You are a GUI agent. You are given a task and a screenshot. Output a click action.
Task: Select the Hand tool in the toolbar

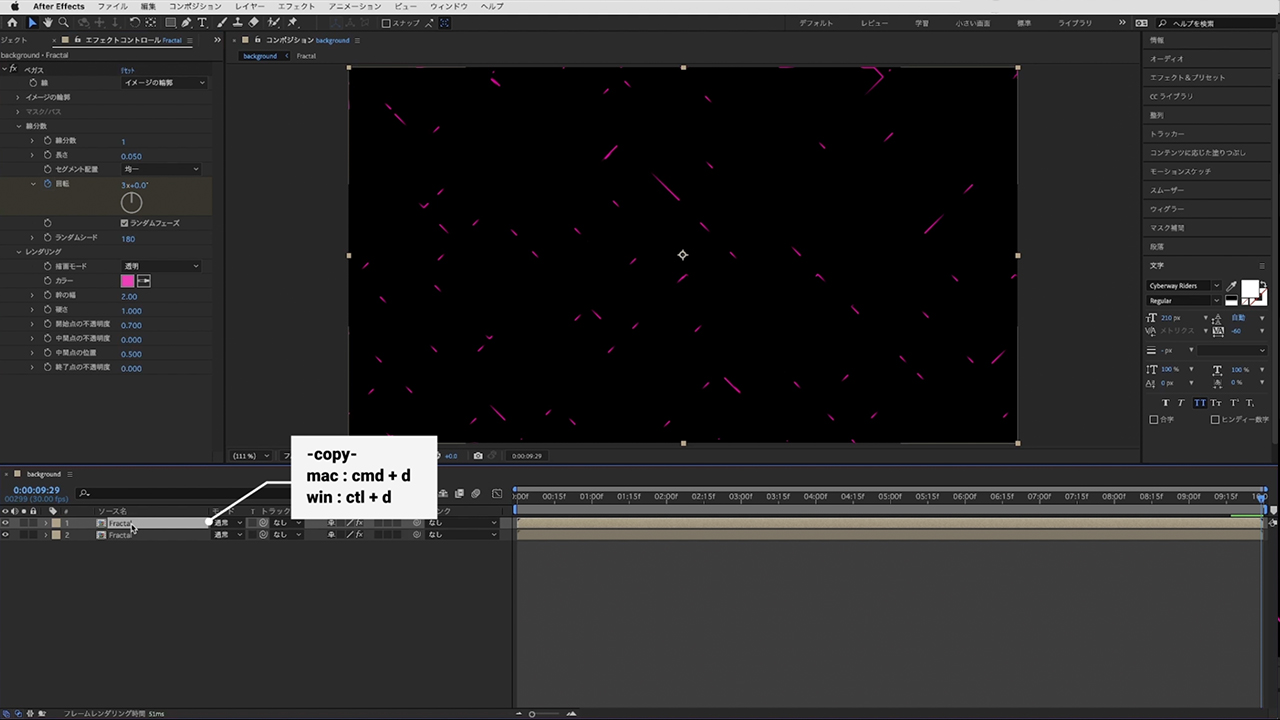coord(48,22)
